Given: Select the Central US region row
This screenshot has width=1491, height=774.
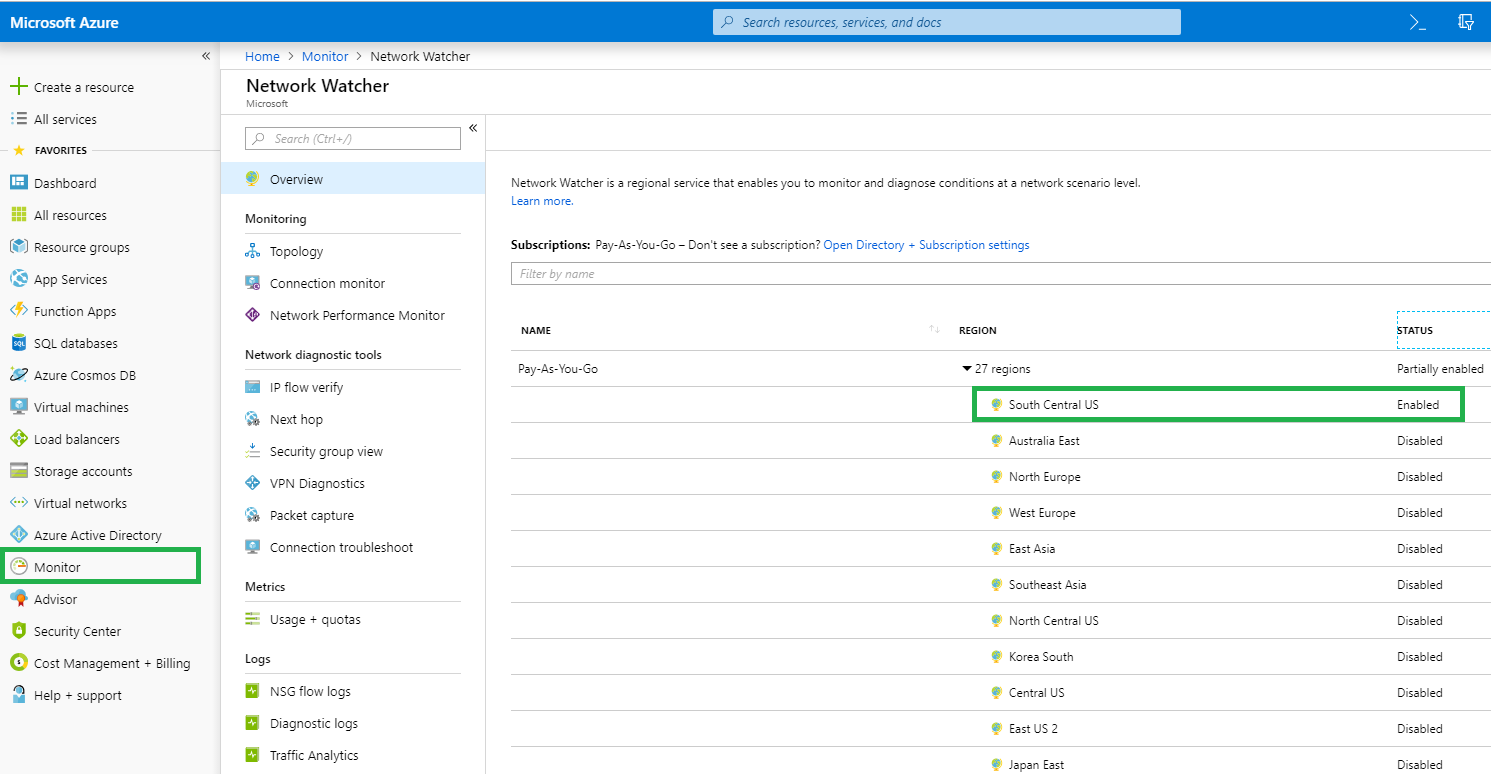Looking at the screenshot, I should 1000,693.
